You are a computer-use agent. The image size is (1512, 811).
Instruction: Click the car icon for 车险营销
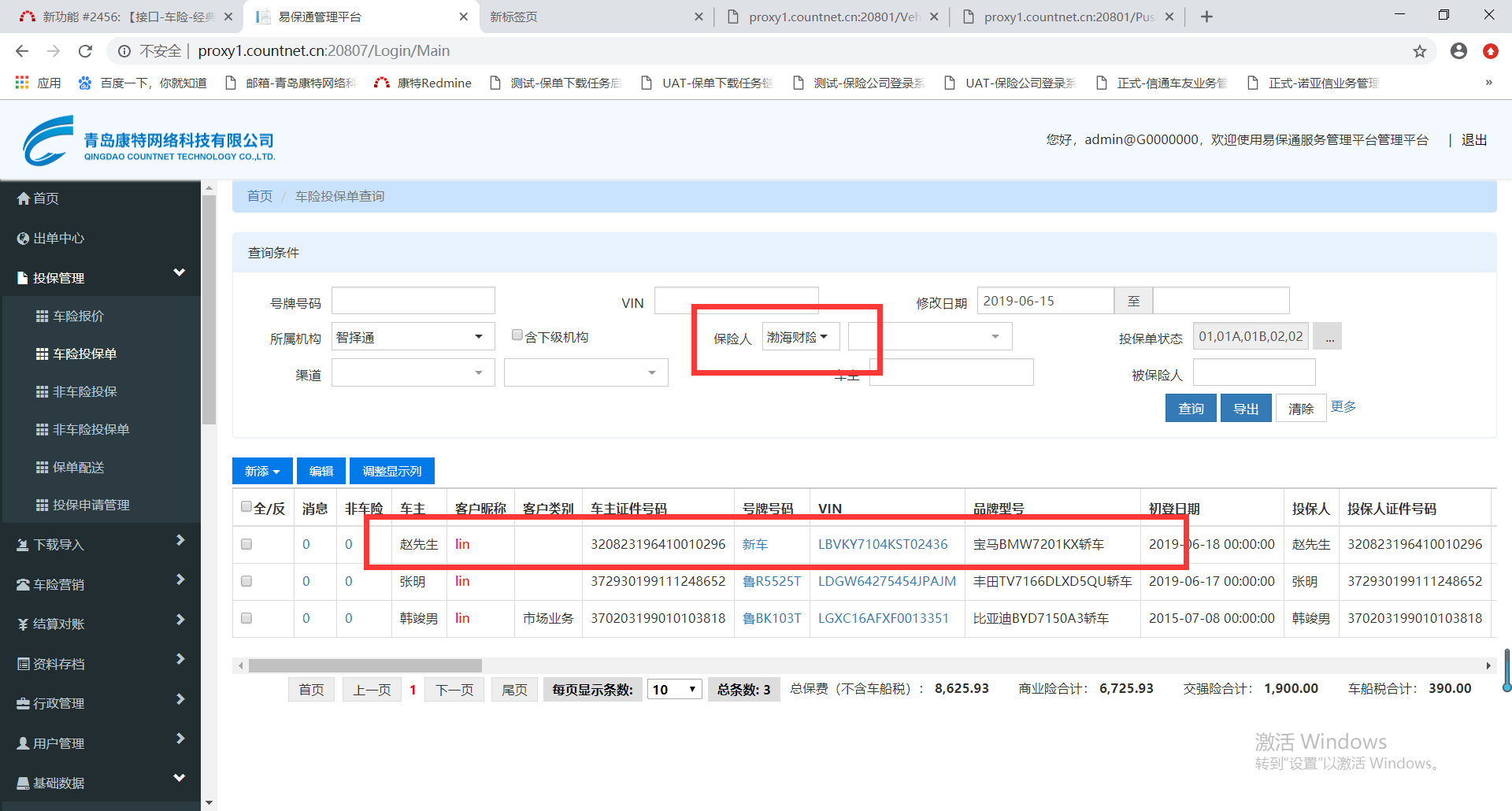(23, 584)
